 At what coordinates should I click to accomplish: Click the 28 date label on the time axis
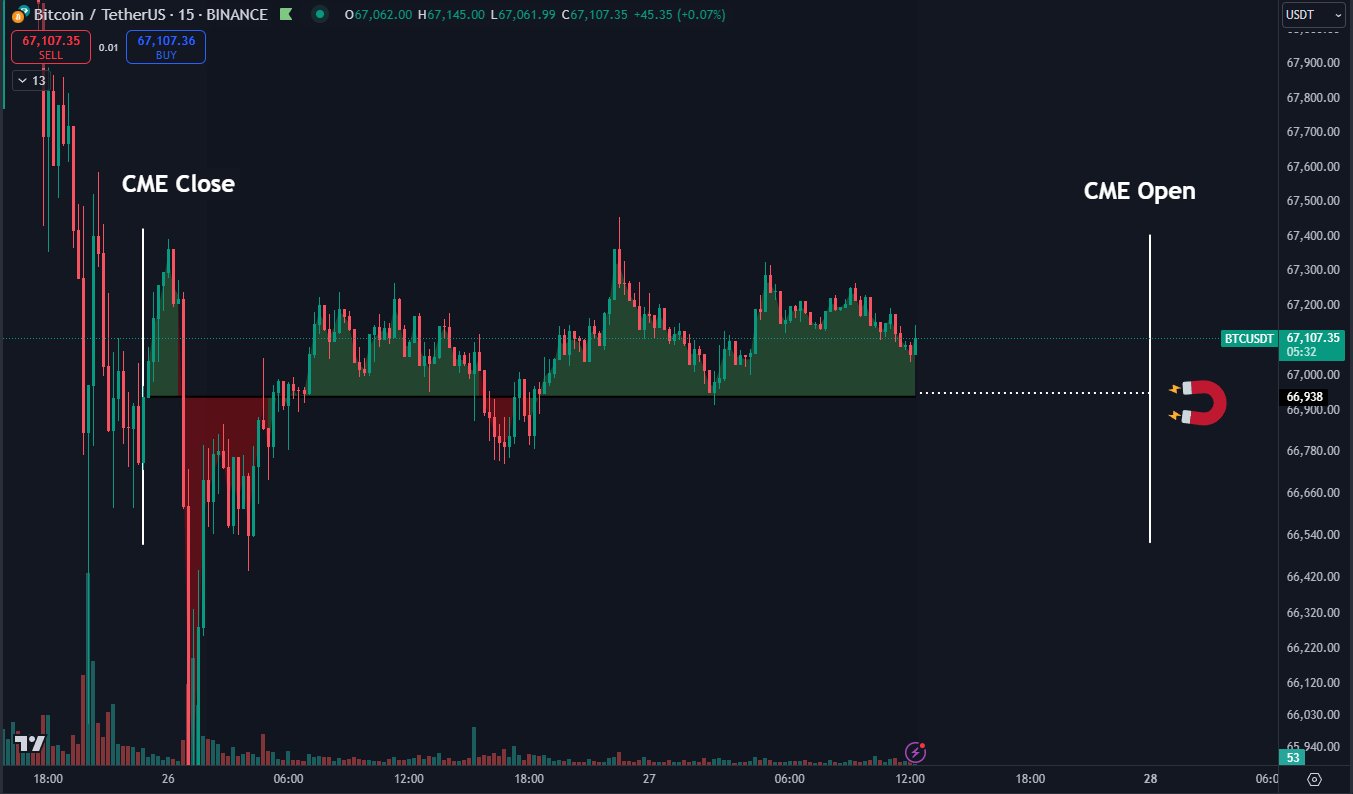point(1150,777)
